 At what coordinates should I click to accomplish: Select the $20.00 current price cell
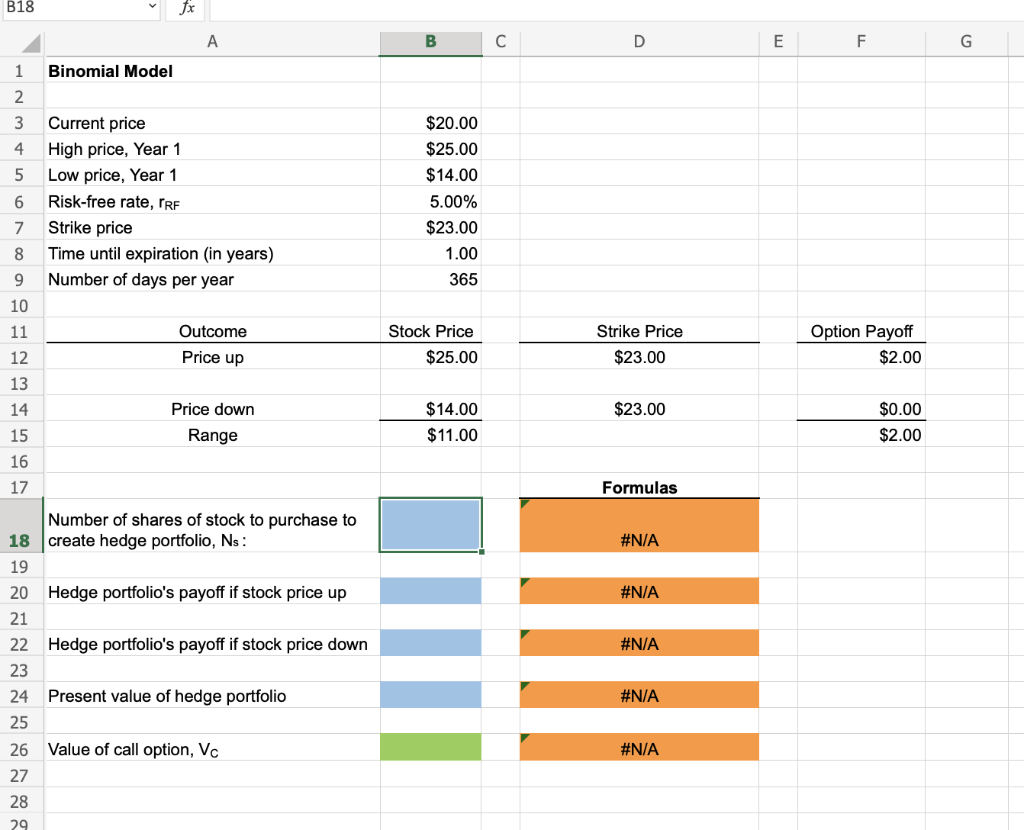(431, 123)
